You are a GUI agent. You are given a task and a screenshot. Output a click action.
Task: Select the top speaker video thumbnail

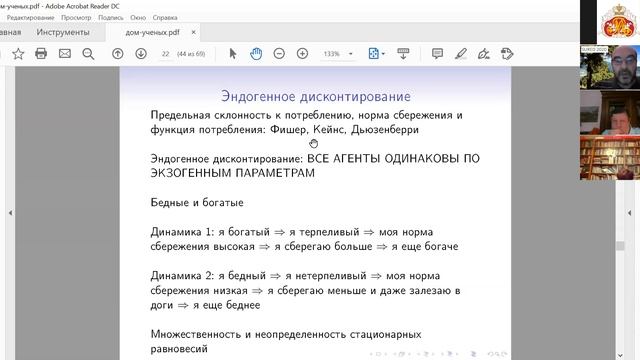pos(610,67)
